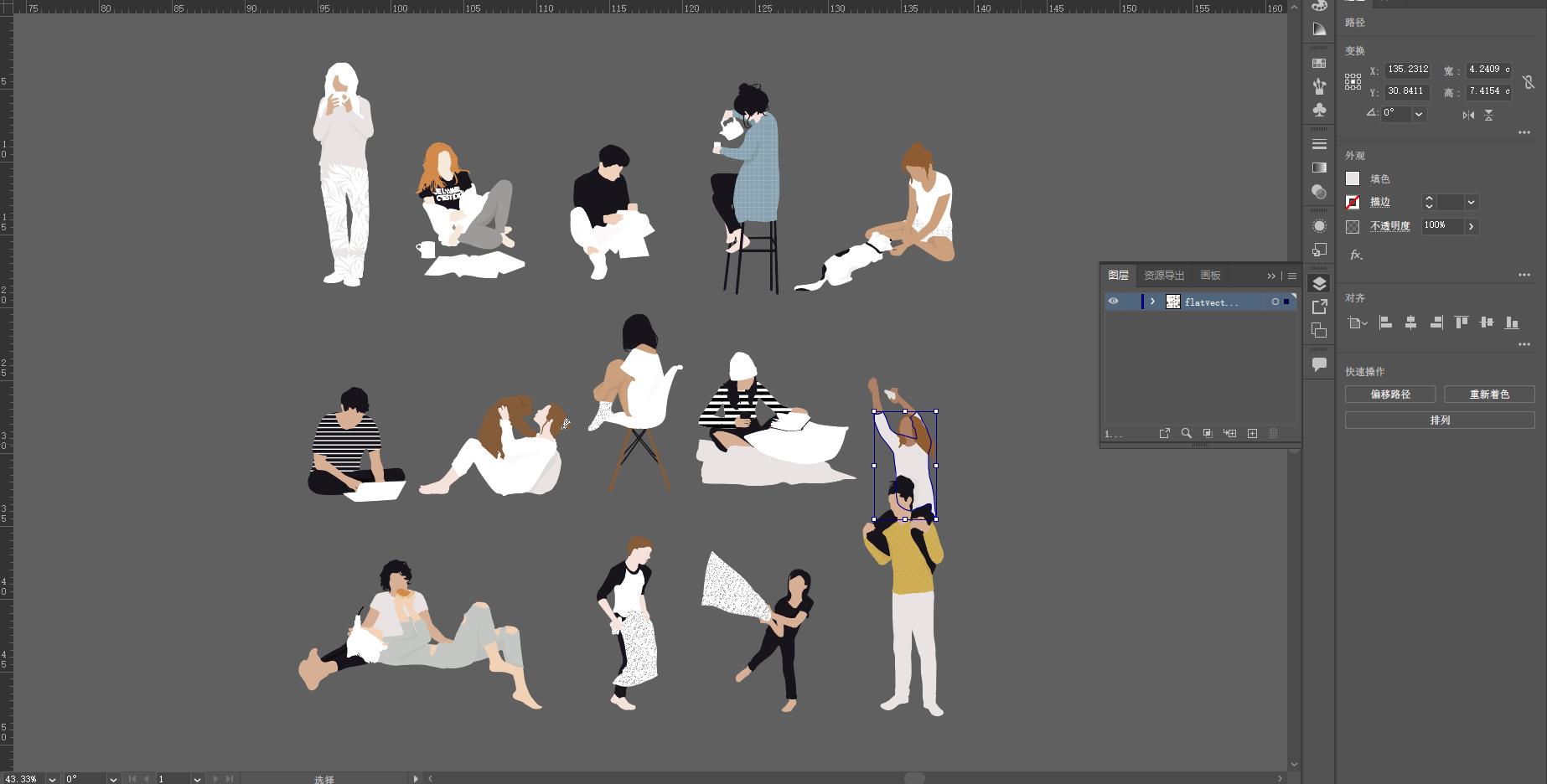This screenshot has width=1547, height=784.
Task: Align selection to vertical center
Action: pyautogui.click(x=1487, y=322)
